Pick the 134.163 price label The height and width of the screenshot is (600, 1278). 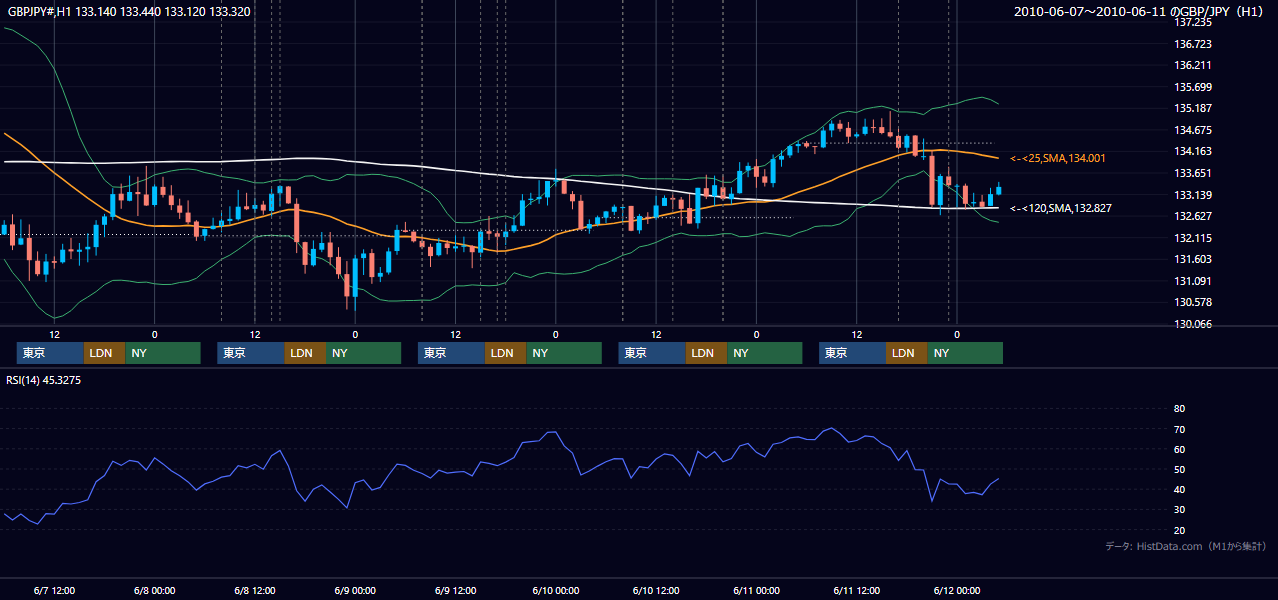coord(1193,151)
